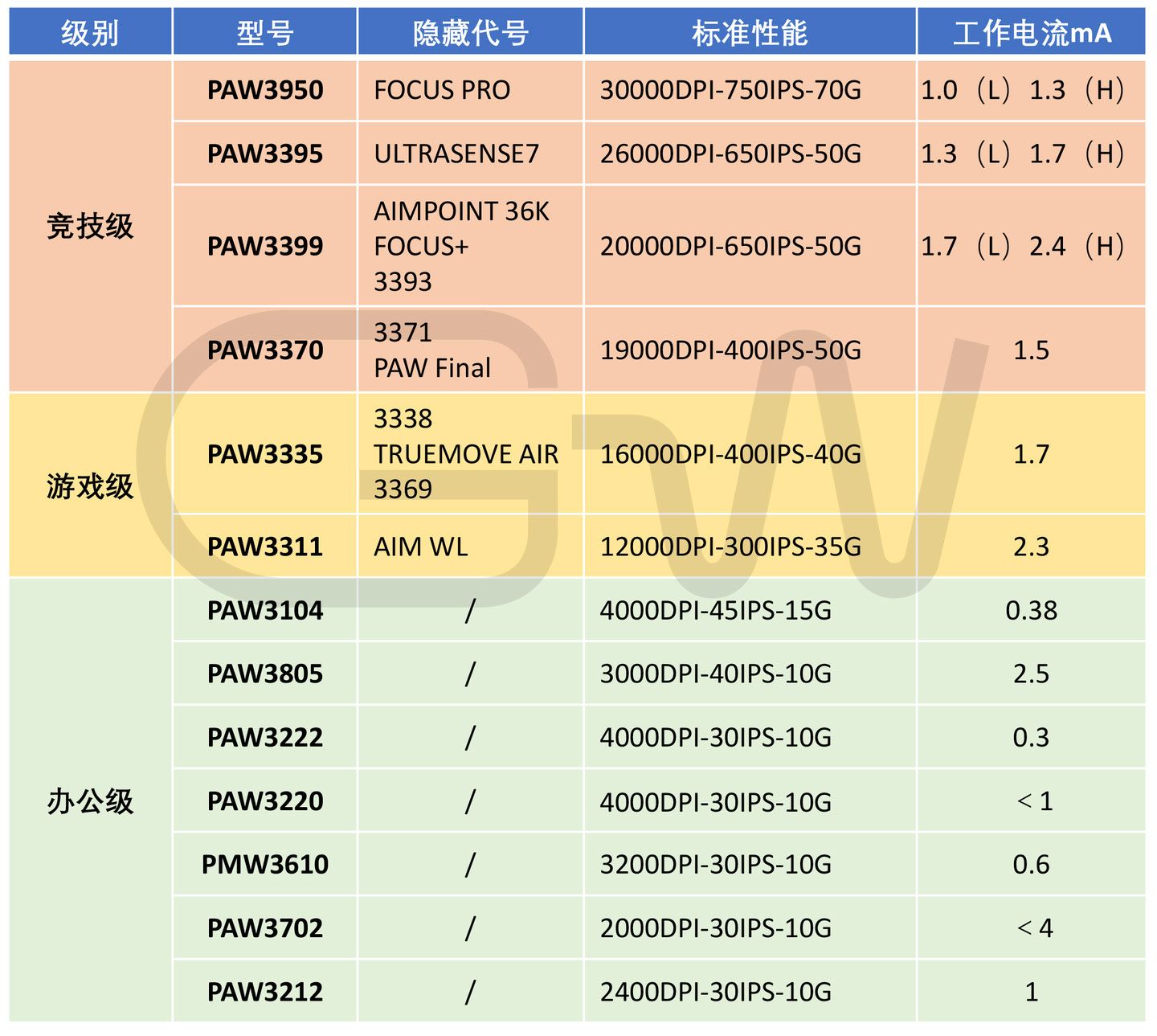Select the PAW3805 model name

(x=265, y=674)
